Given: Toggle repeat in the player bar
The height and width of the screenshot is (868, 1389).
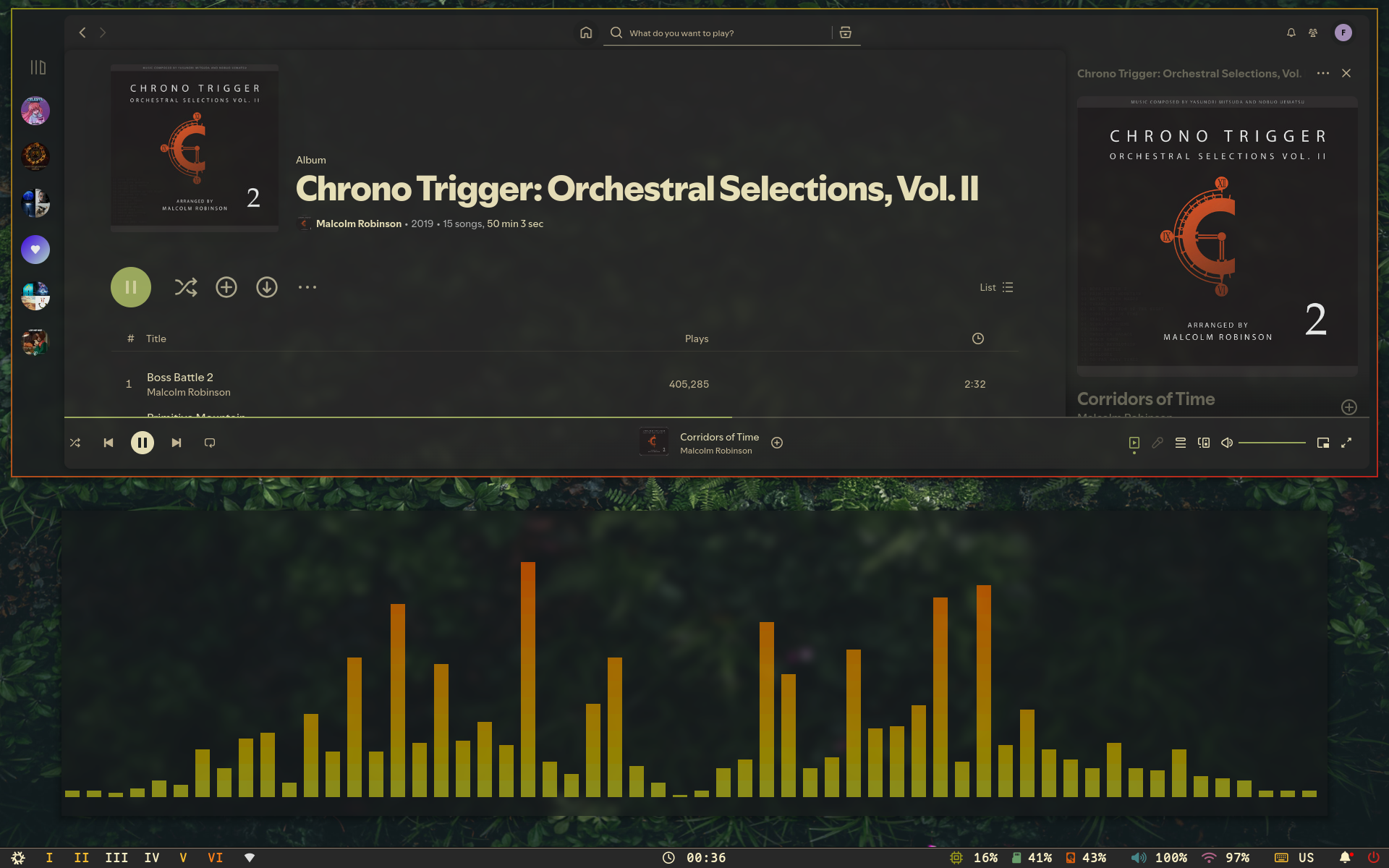Looking at the screenshot, I should click(x=210, y=443).
